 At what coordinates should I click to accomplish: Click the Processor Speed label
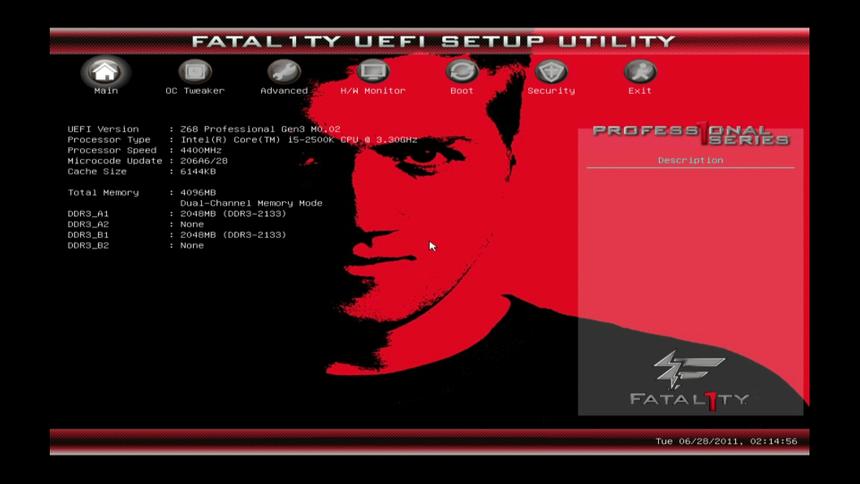pyautogui.click(x=112, y=150)
